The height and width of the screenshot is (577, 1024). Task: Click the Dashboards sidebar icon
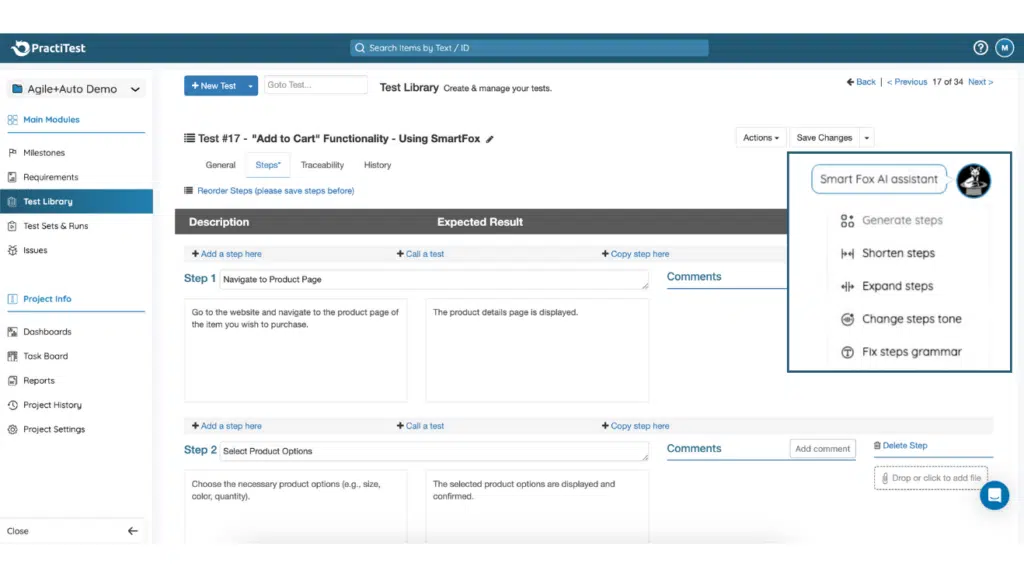[13, 332]
